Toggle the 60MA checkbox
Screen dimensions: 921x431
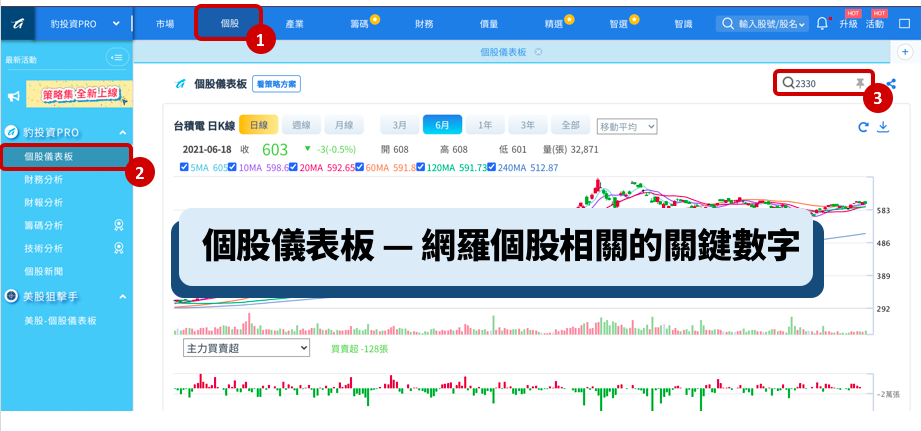359,167
